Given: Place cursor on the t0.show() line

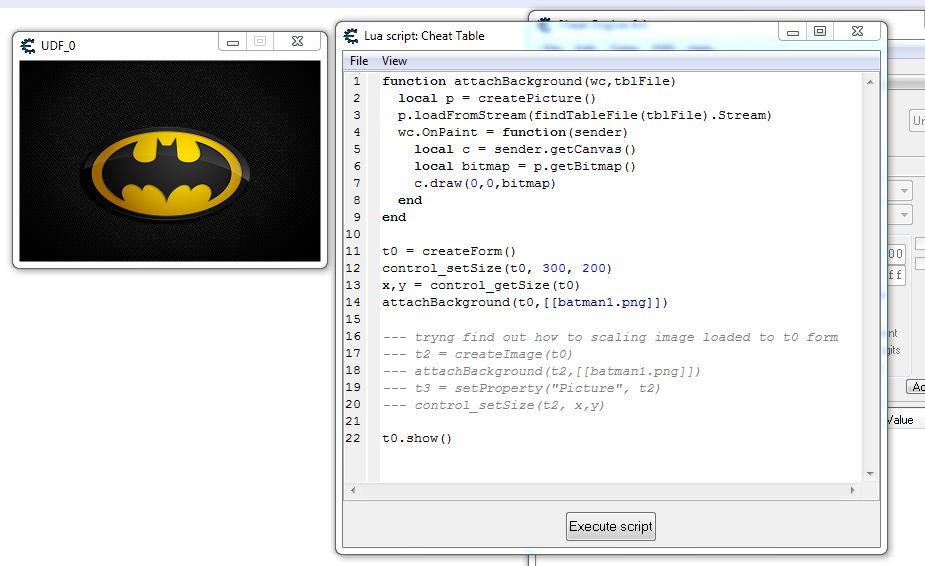Looking at the screenshot, I should pyautogui.click(x=417, y=438).
